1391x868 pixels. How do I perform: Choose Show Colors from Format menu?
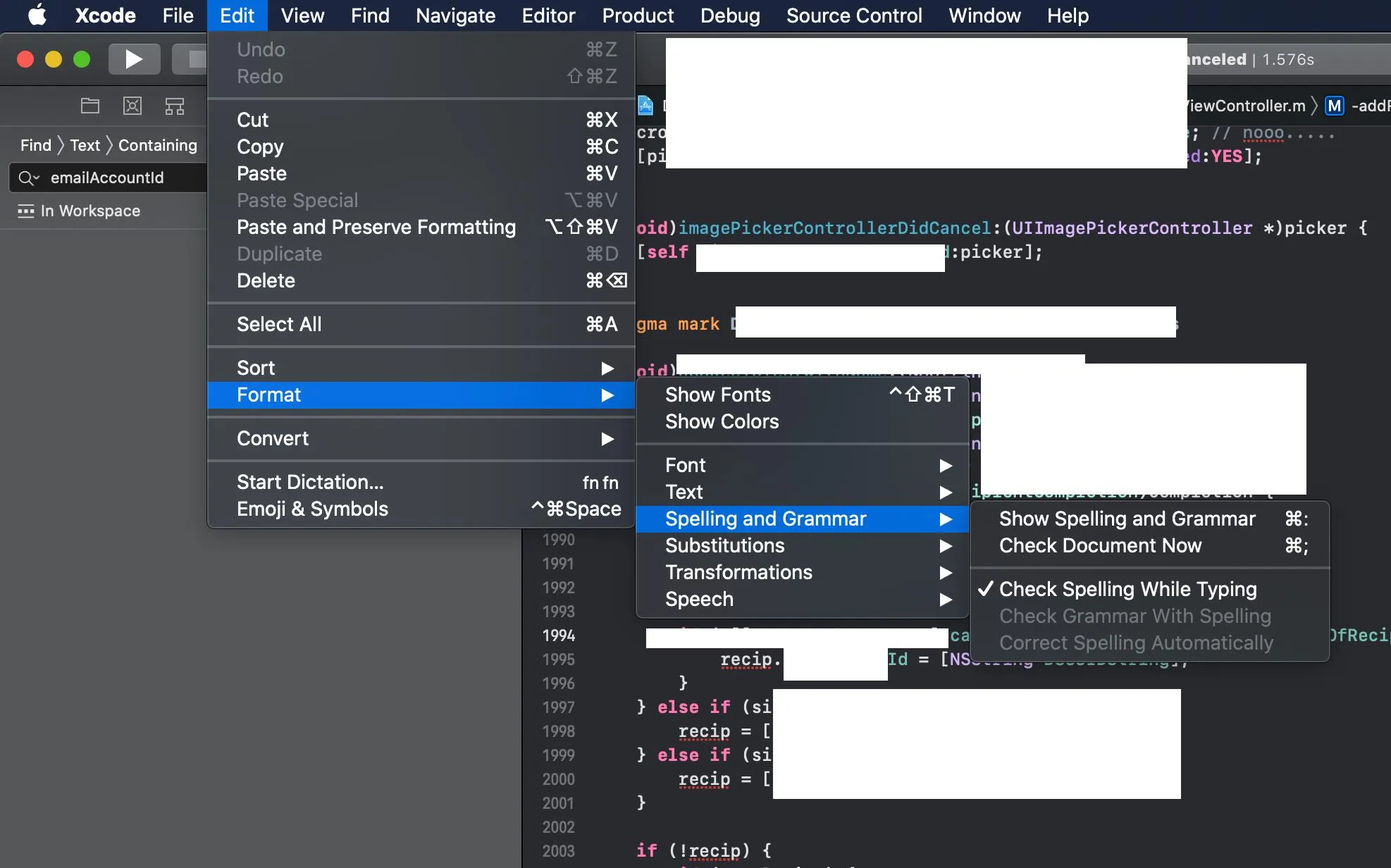[x=722, y=421]
